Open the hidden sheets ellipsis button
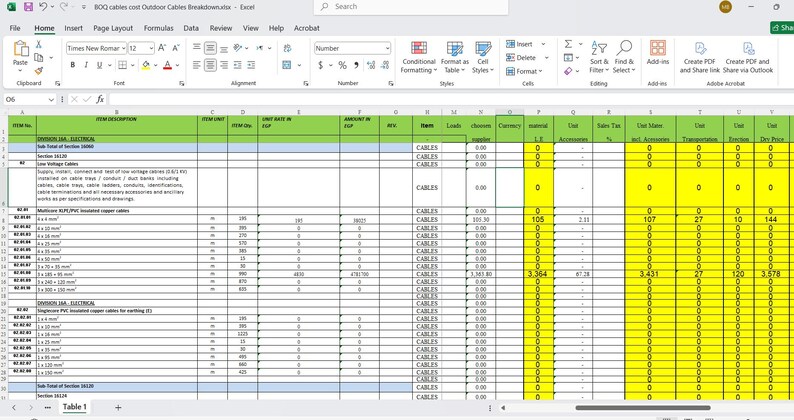The image size is (794, 420). click(48, 407)
